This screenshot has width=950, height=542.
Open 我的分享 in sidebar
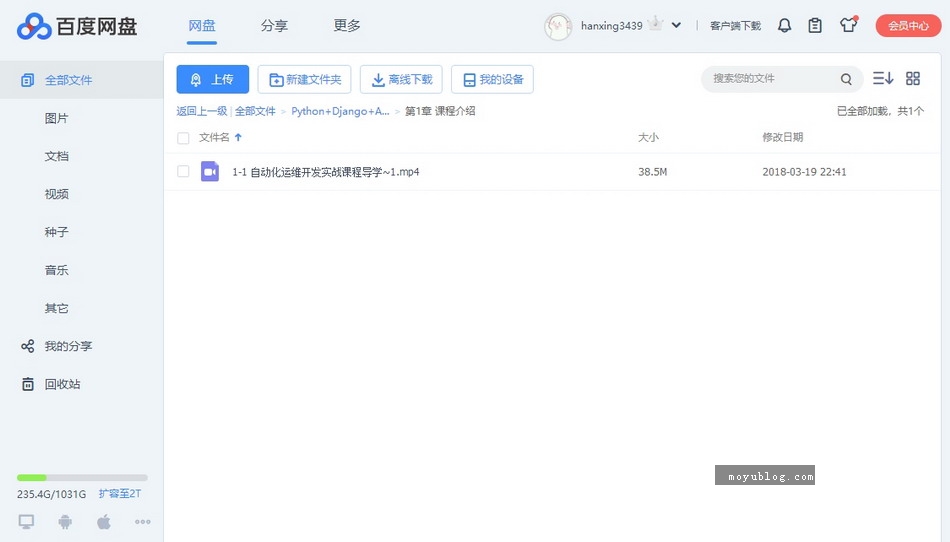68,346
